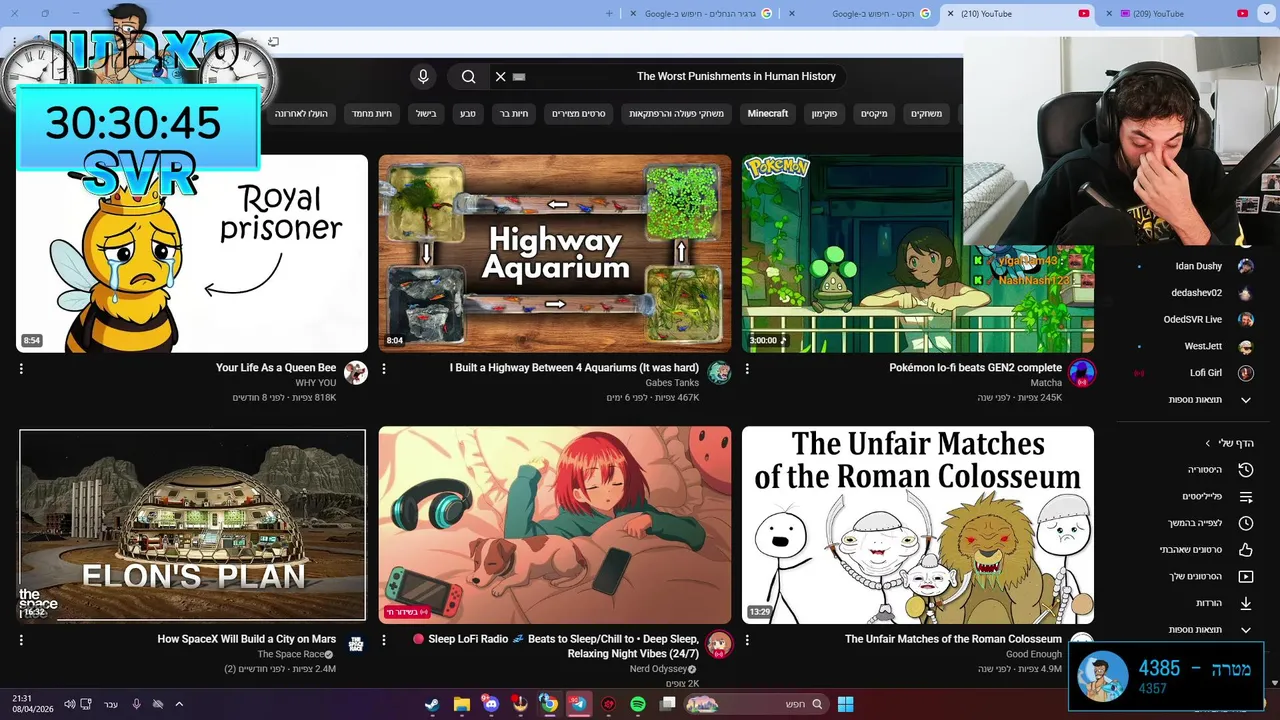1280x720 pixels.
Task: Play the Royal prisoner queen bee thumbnail
Action: tap(192, 253)
